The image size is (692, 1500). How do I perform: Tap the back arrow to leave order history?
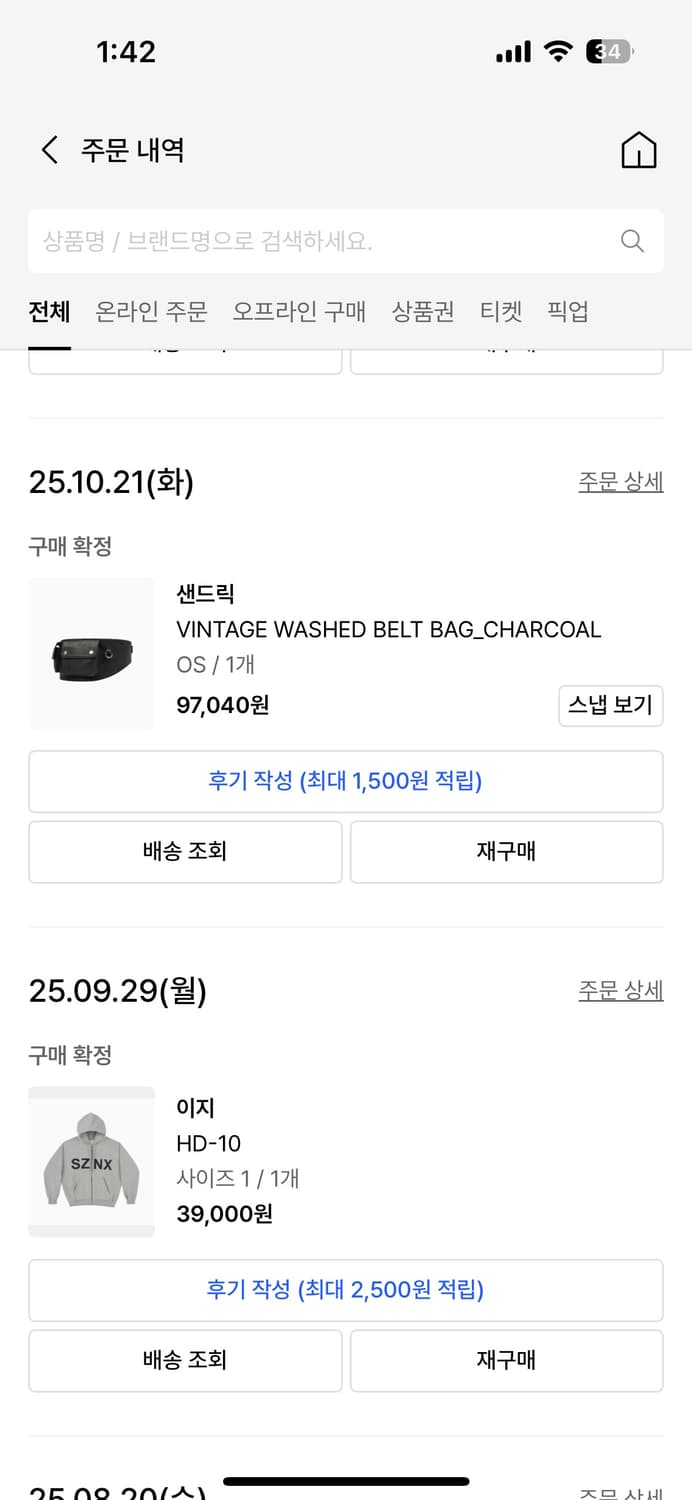click(x=48, y=149)
